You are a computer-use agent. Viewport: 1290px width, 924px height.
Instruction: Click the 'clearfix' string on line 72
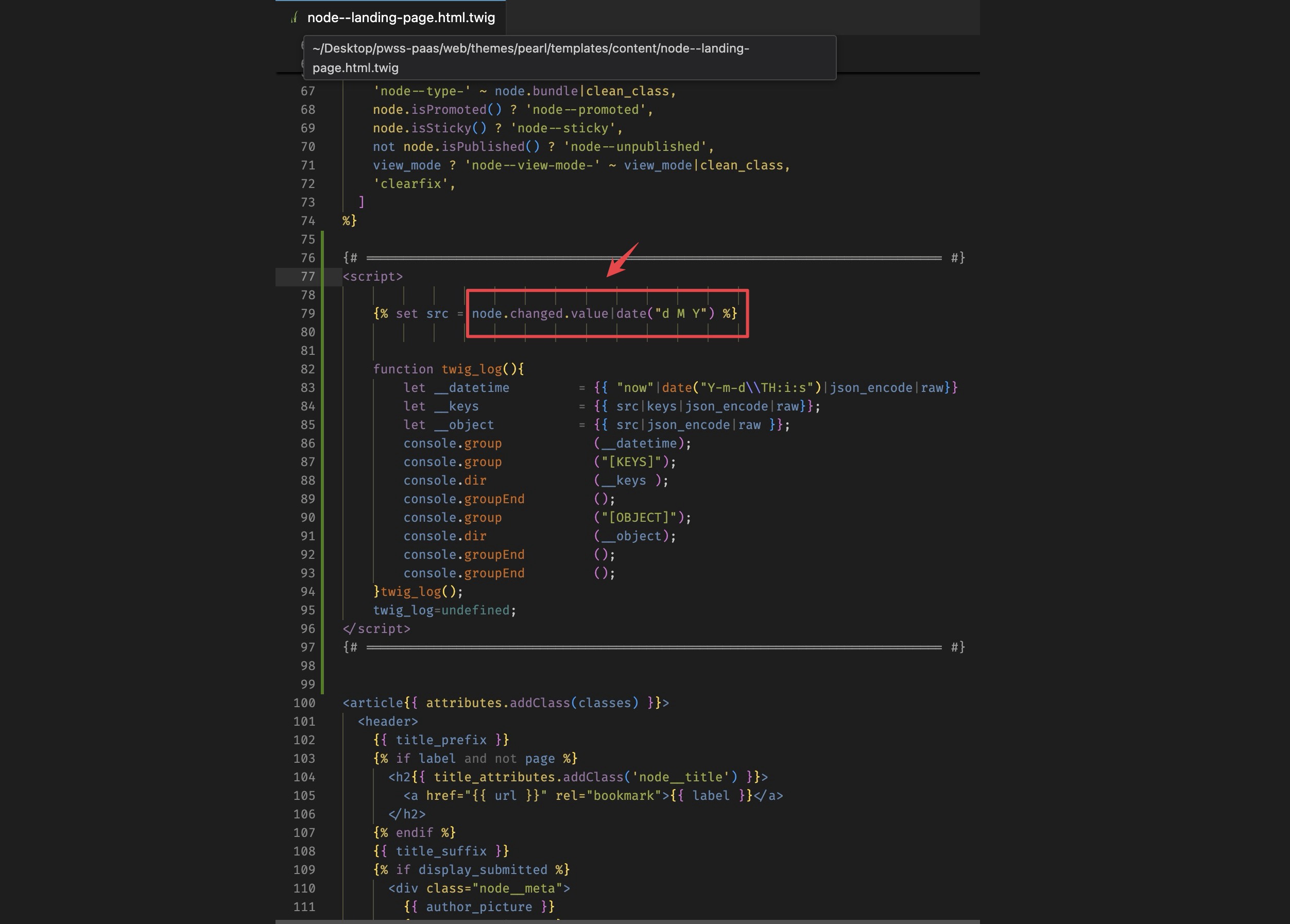pos(410,184)
